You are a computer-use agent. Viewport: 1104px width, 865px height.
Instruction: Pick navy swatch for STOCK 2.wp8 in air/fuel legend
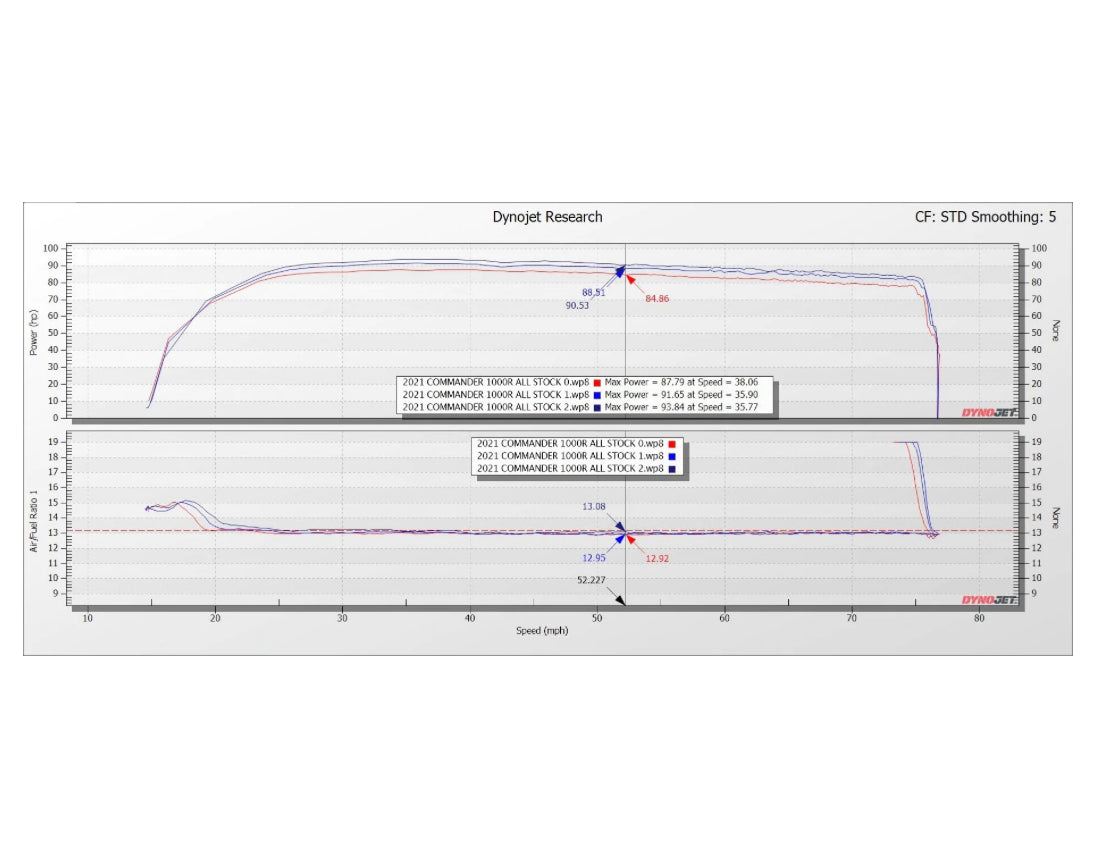tap(672, 469)
